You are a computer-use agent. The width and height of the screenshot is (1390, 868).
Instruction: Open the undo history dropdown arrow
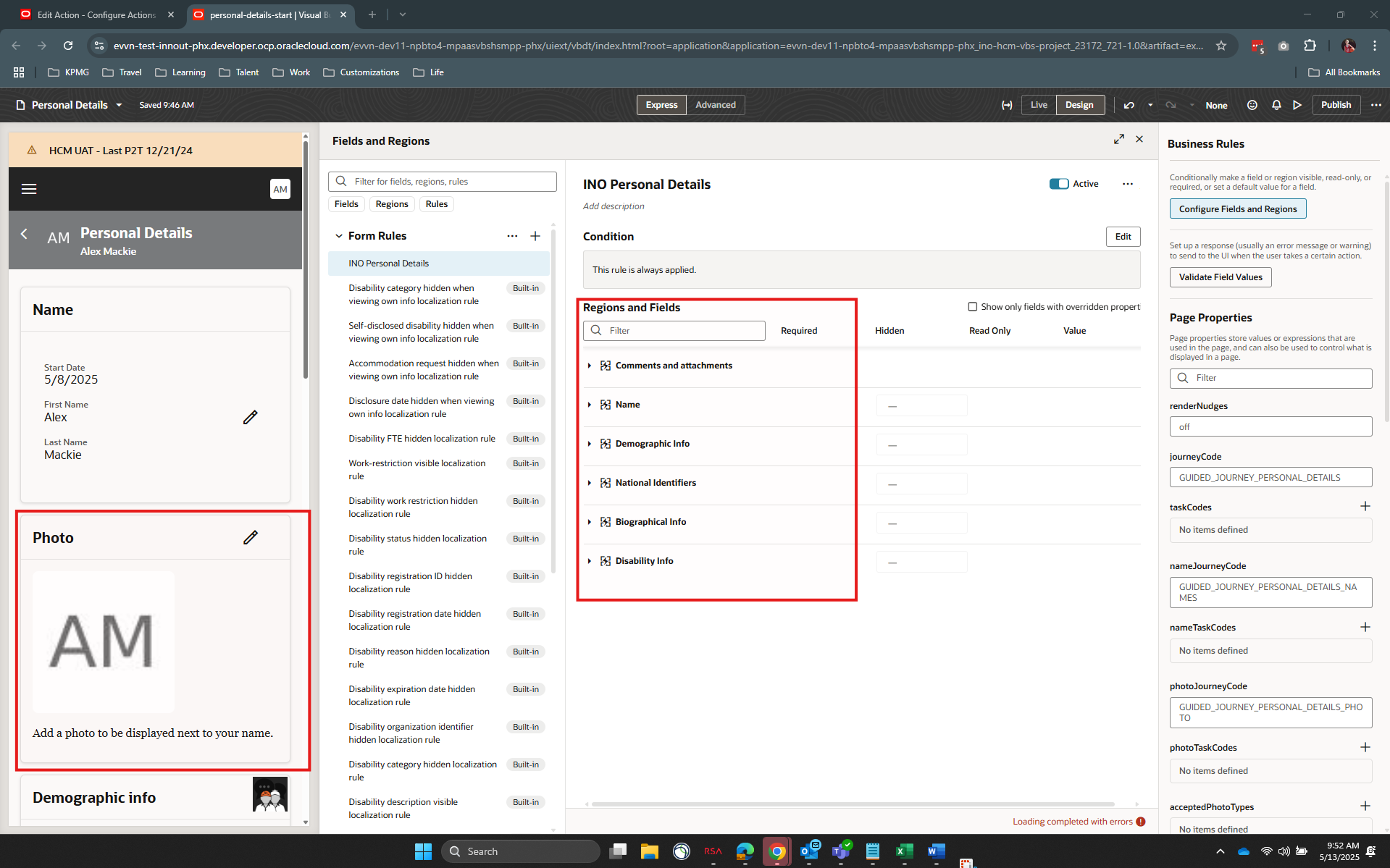(1150, 105)
